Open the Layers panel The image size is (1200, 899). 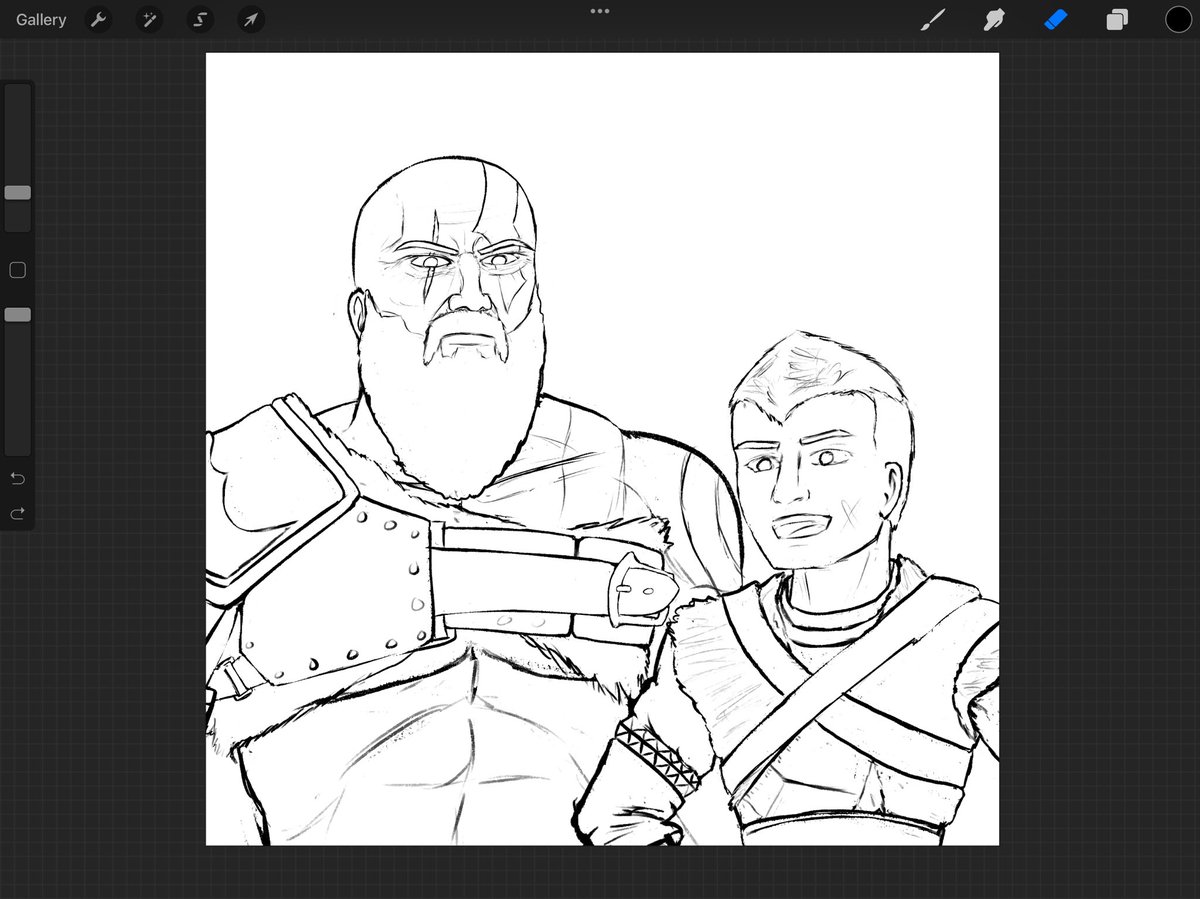click(1117, 19)
